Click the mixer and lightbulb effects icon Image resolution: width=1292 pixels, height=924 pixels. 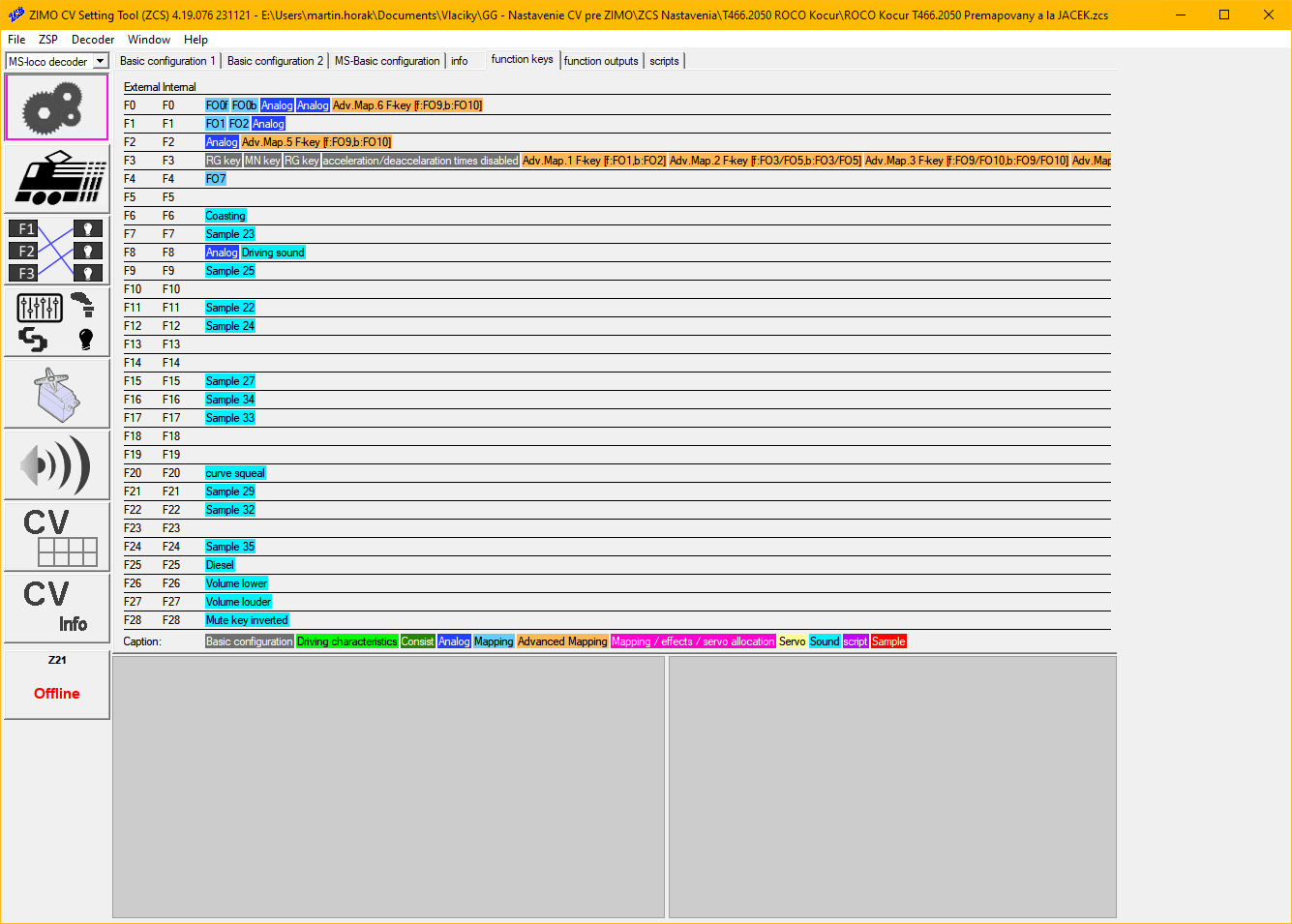tap(56, 322)
